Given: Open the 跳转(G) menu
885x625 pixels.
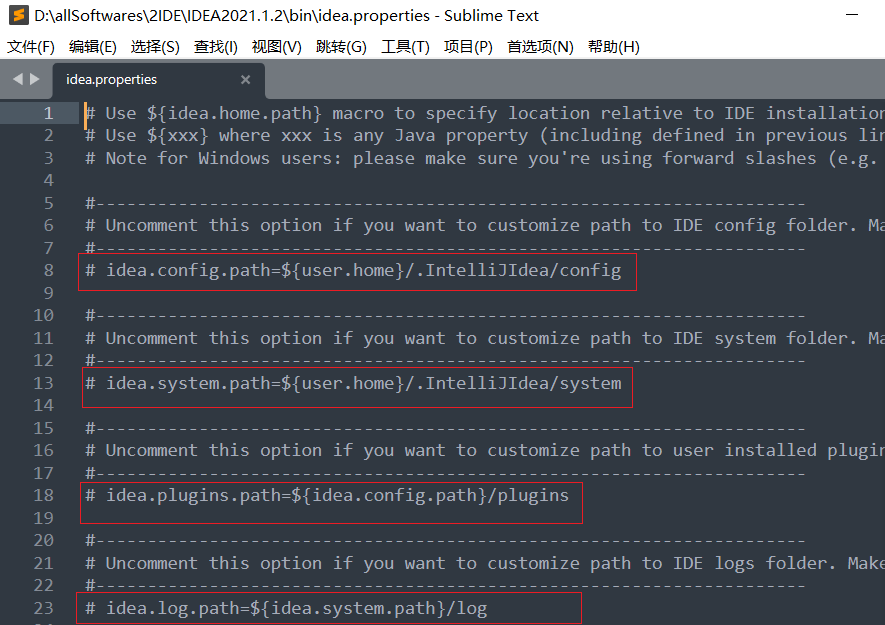Looking at the screenshot, I should pos(341,47).
